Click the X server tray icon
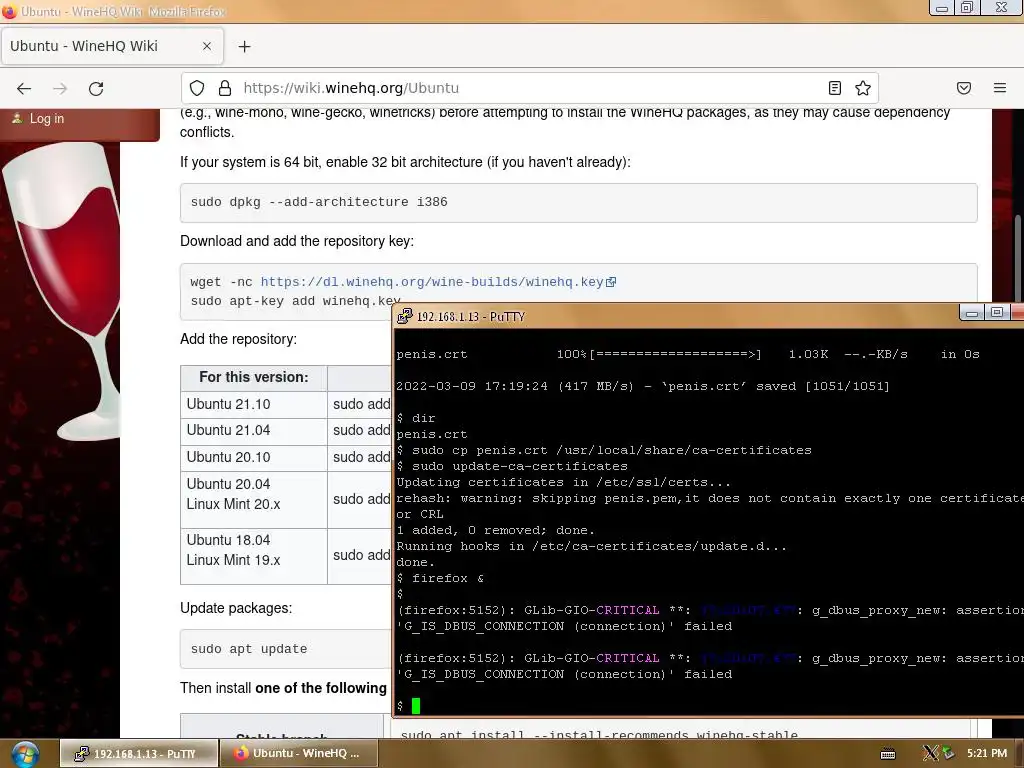The image size is (1024, 768). pos(930,753)
